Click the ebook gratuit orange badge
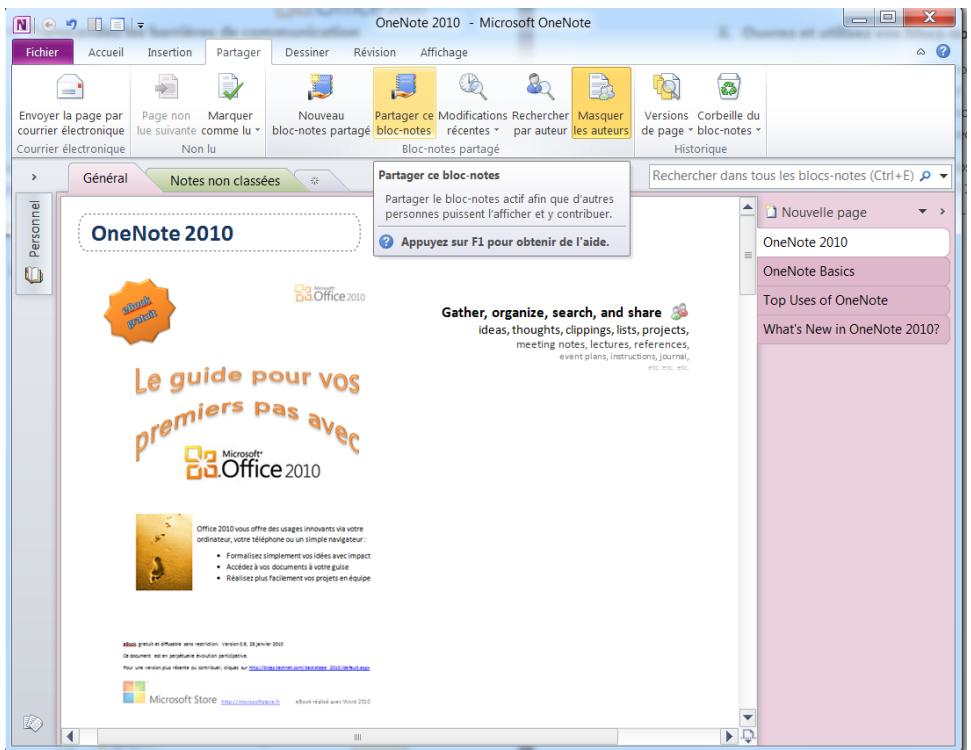Screen dimensions: 971x750 (139, 312)
